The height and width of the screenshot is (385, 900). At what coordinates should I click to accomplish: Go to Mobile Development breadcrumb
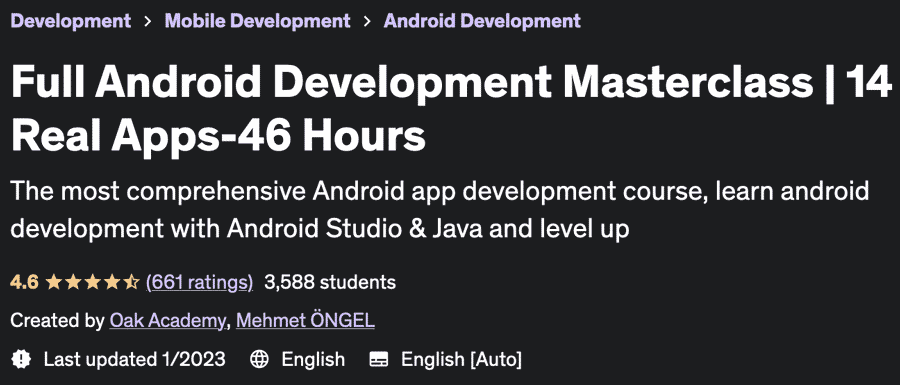(257, 21)
